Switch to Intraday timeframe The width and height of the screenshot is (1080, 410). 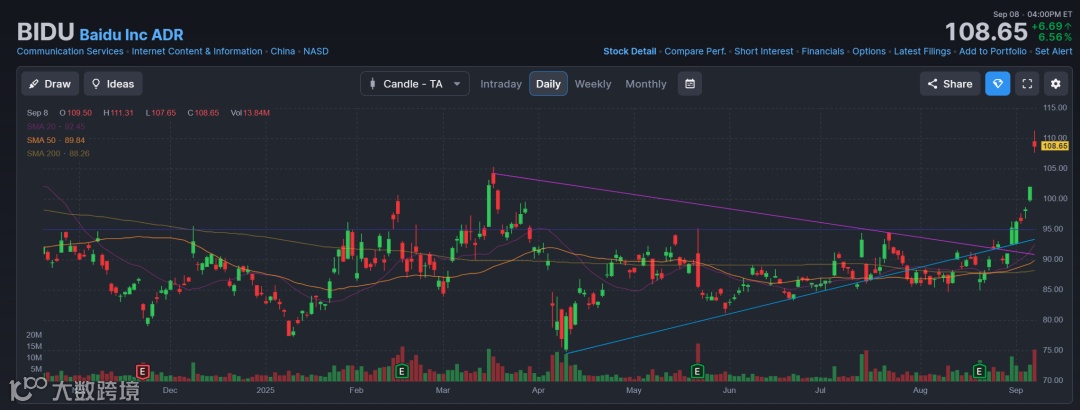501,84
